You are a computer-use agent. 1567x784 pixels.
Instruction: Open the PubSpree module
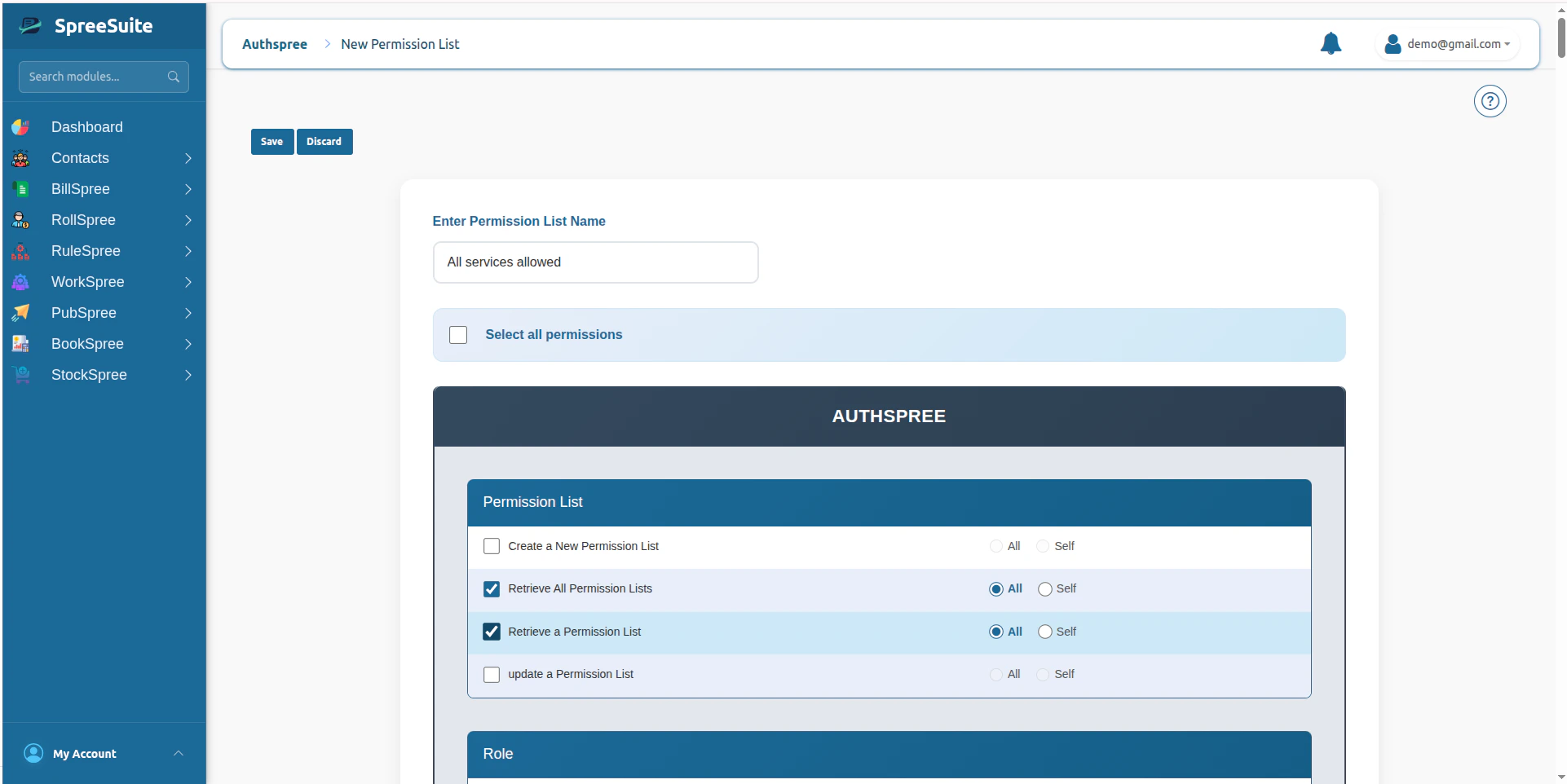(x=84, y=313)
